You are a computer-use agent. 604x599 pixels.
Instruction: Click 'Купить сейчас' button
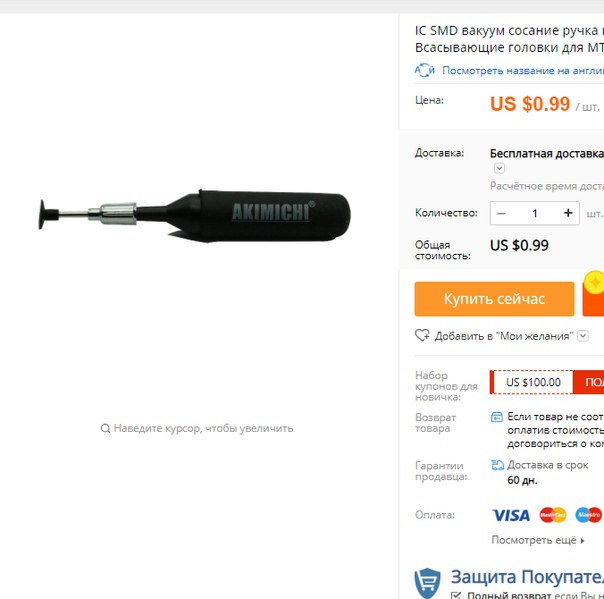pos(494,299)
